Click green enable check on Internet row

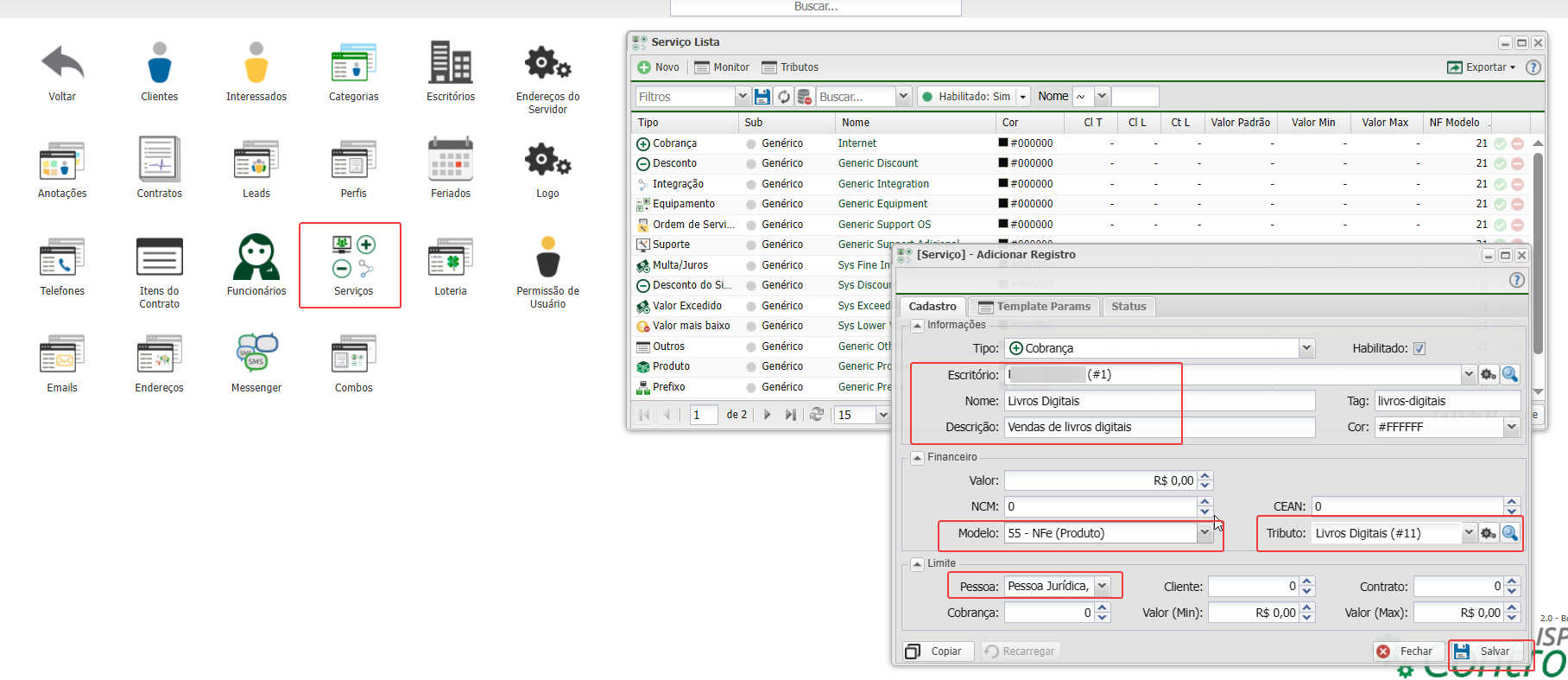coord(1501,143)
